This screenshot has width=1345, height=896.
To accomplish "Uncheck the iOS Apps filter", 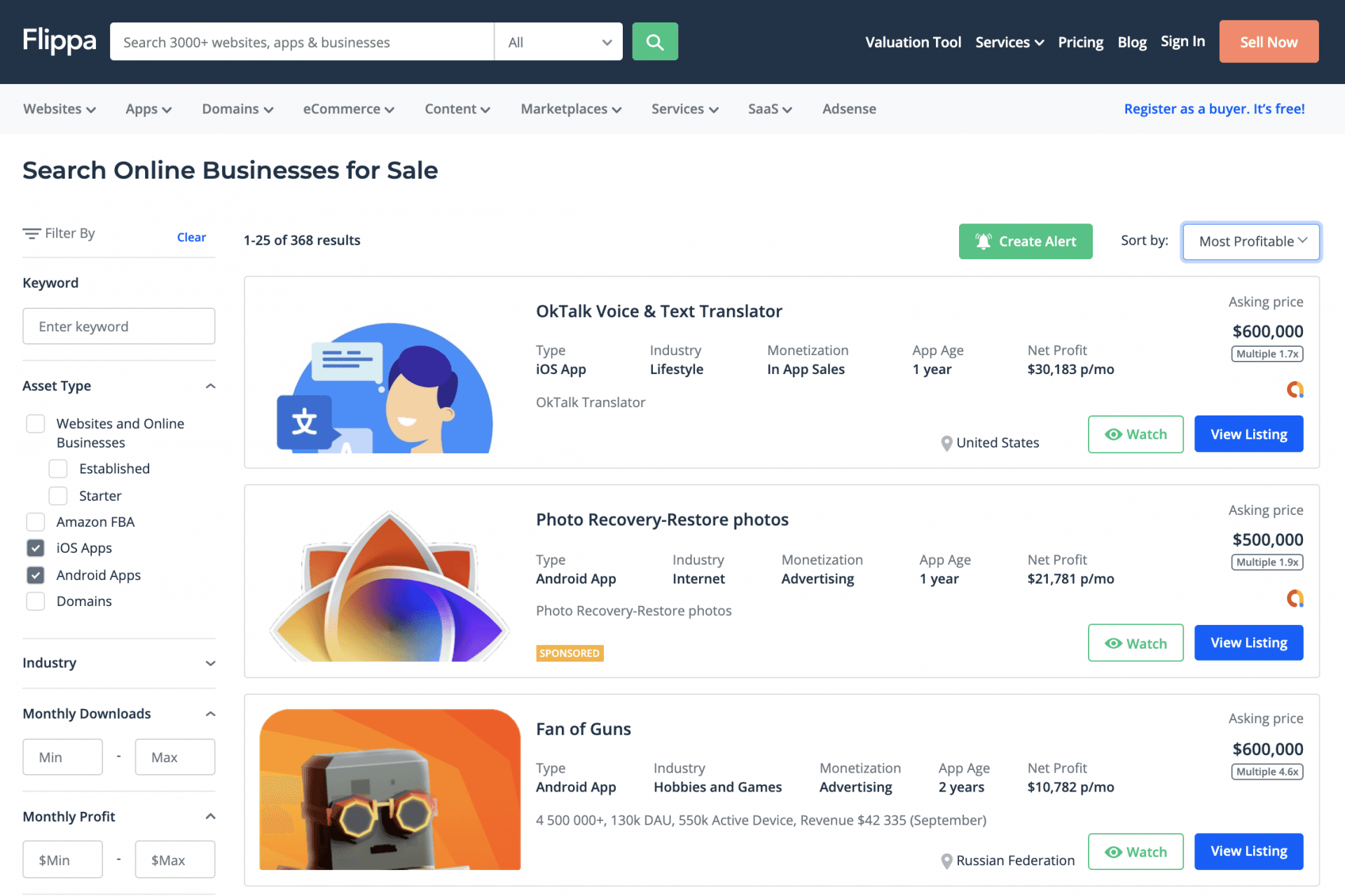I will [35, 548].
